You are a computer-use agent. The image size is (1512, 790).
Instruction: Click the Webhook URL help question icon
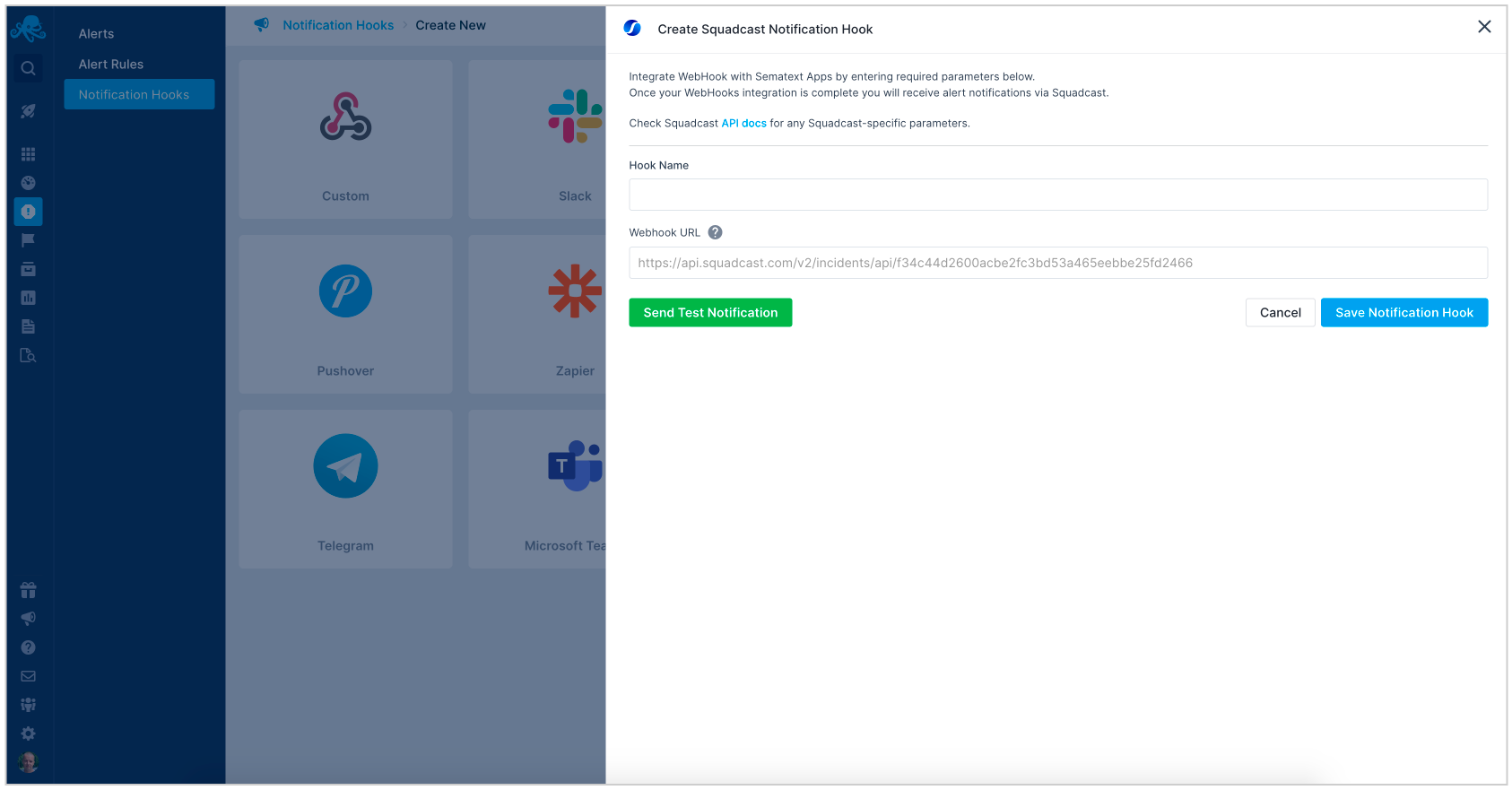[x=715, y=232]
